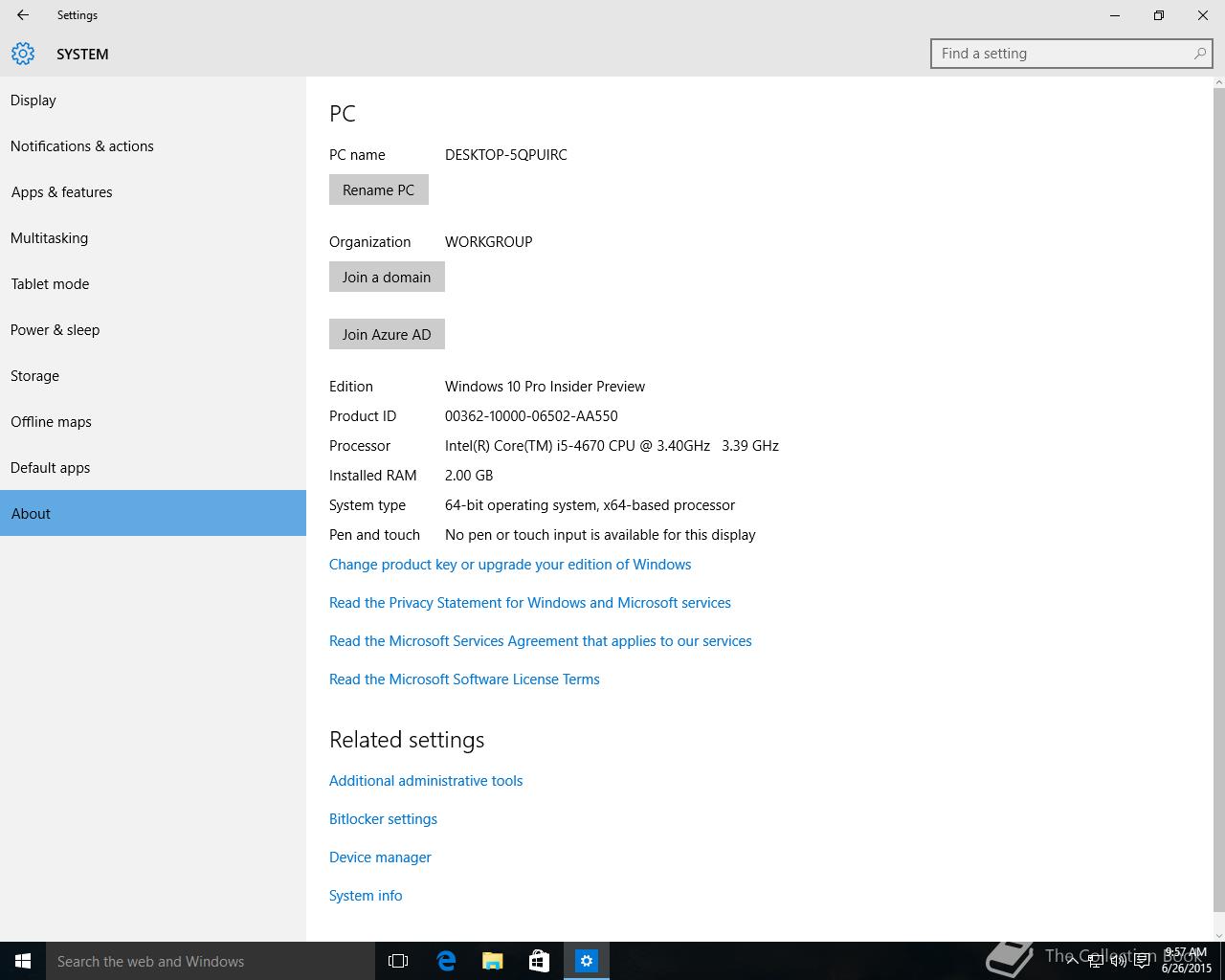Open the Store app on the taskbar
Screen dimensions: 1225x980
point(540,961)
